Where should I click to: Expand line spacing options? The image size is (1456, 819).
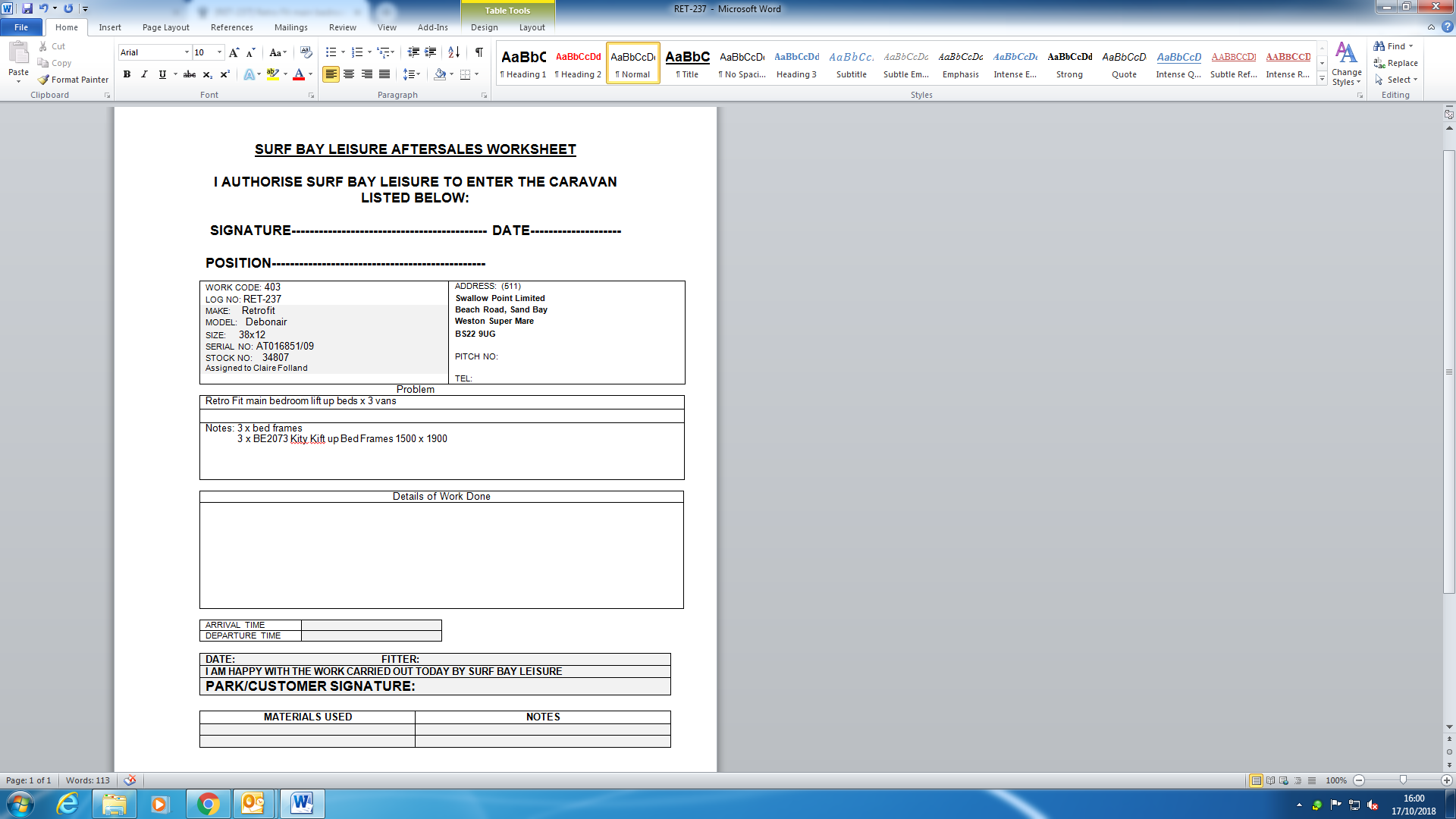(412, 74)
